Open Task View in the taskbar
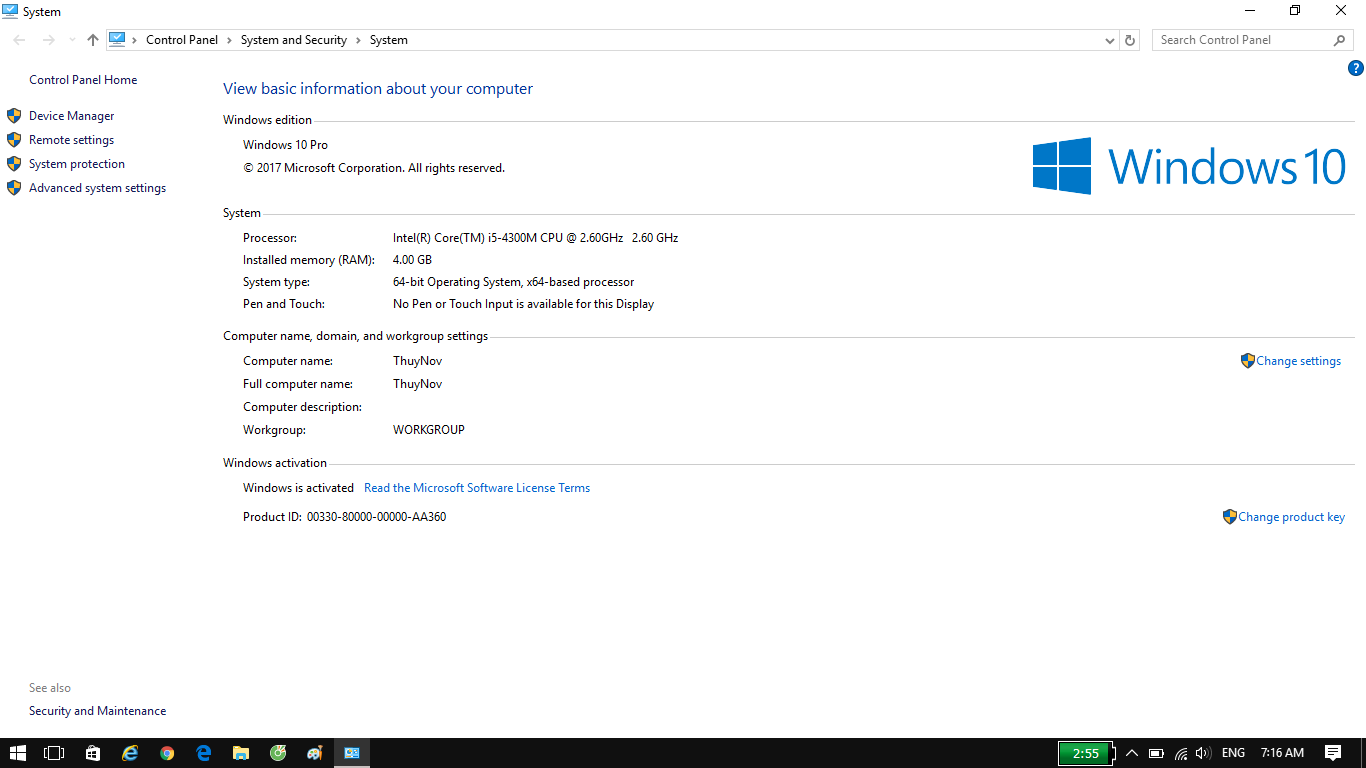The image size is (1366, 768). (x=54, y=753)
